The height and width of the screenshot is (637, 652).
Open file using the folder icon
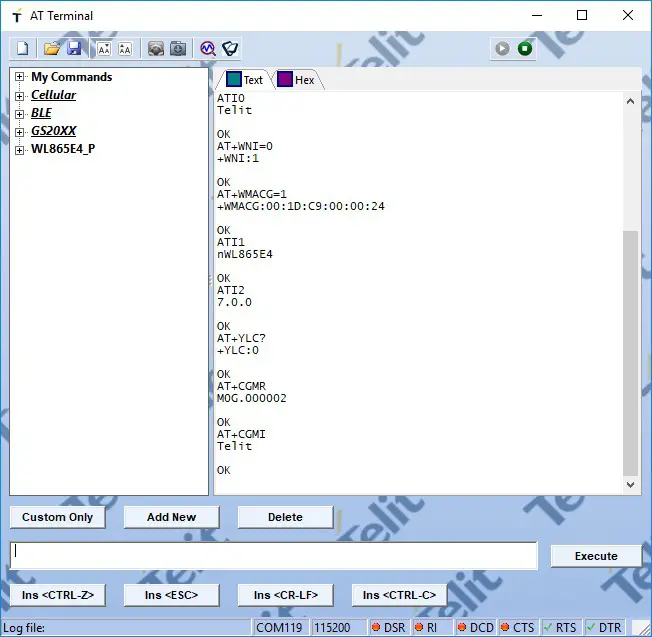coord(52,49)
